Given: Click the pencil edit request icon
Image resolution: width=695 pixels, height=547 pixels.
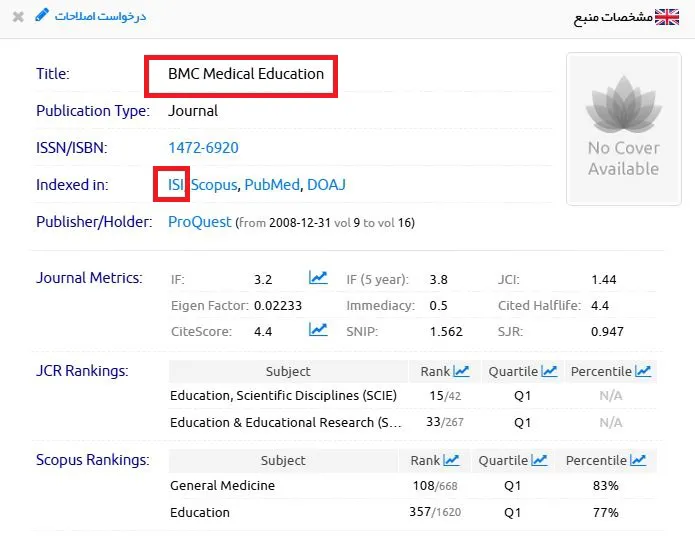Looking at the screenshot, I should pos(42,16).
